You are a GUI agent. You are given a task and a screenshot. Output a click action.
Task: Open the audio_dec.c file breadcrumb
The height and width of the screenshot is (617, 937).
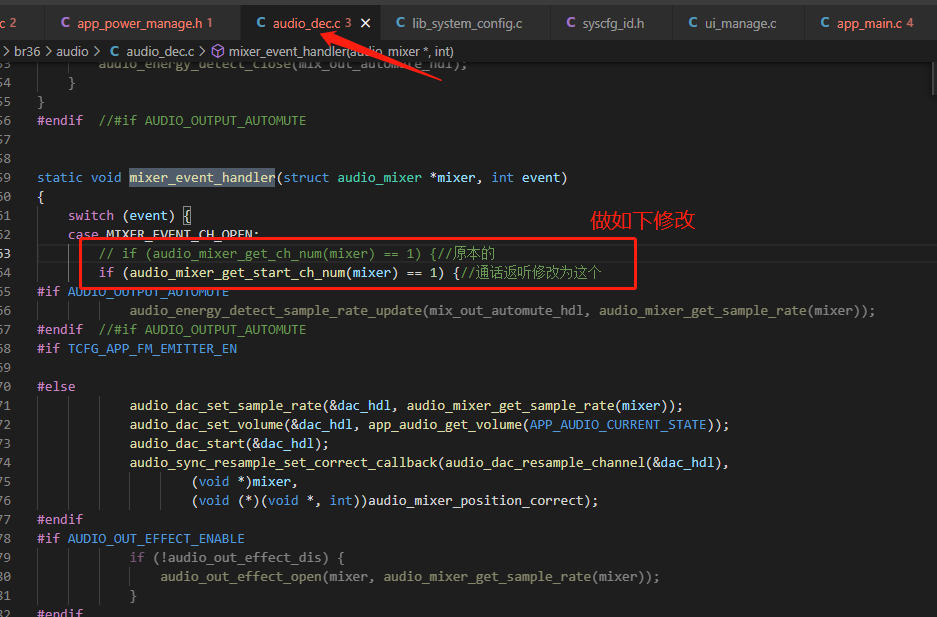tap(152, 51)
